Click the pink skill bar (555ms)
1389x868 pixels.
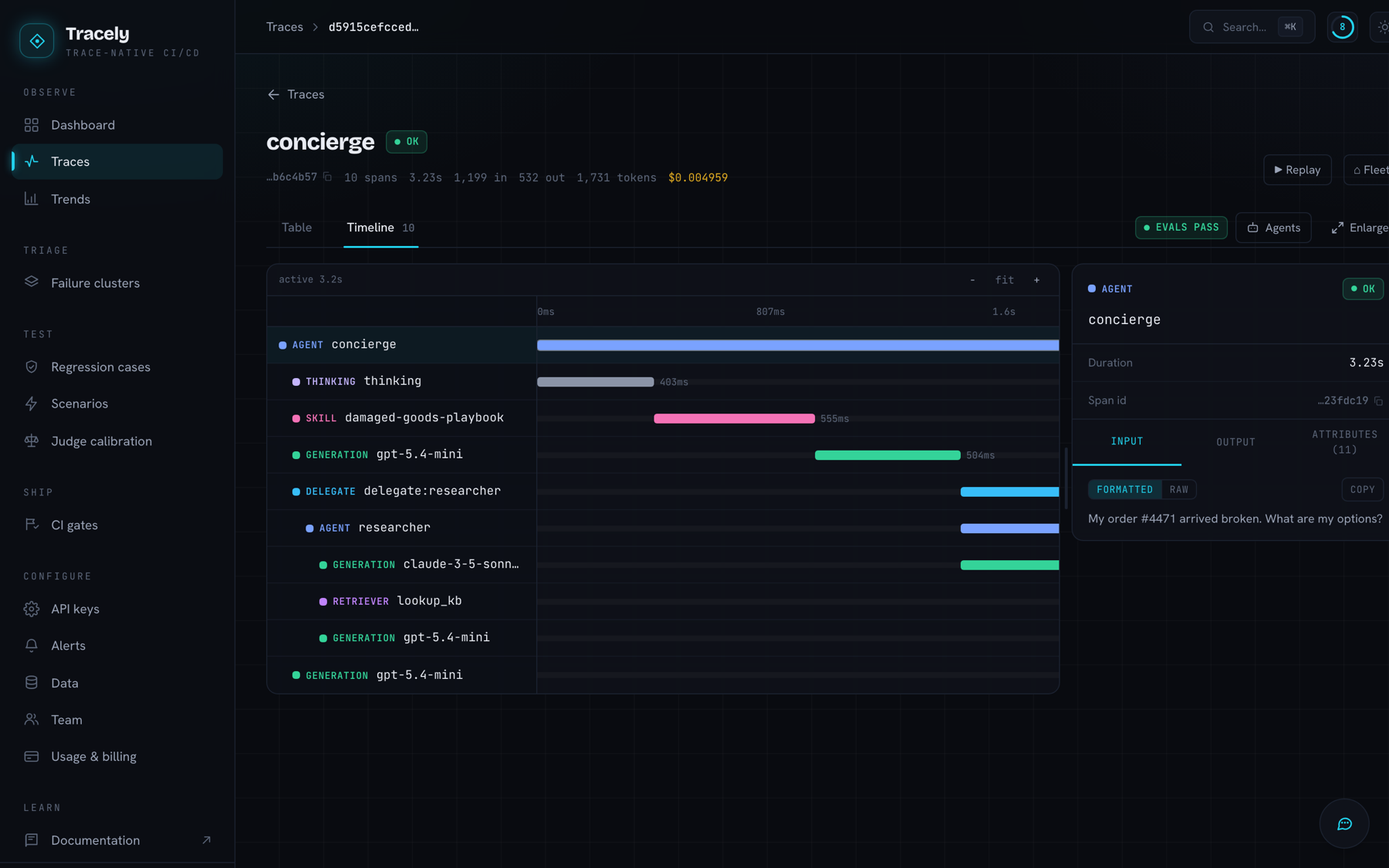click(734, 418)
